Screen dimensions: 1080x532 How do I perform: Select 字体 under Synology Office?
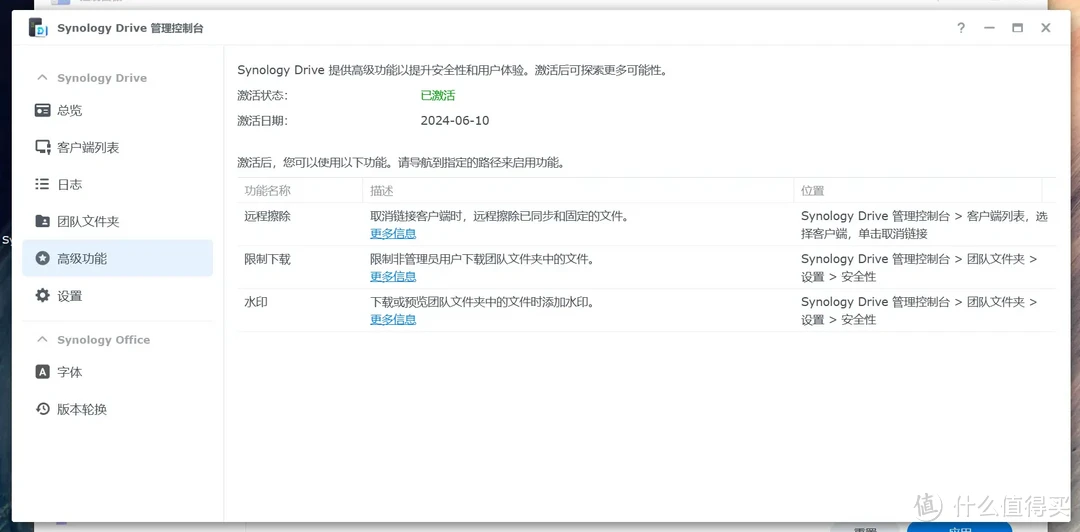pos(118,372)
